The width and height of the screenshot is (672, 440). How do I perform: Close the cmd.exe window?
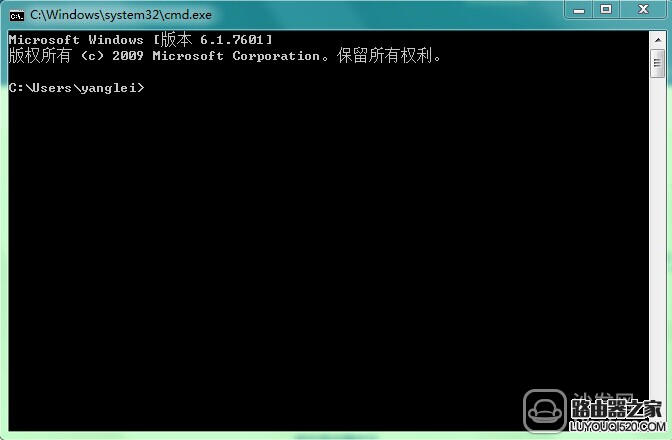coord(643,9)
